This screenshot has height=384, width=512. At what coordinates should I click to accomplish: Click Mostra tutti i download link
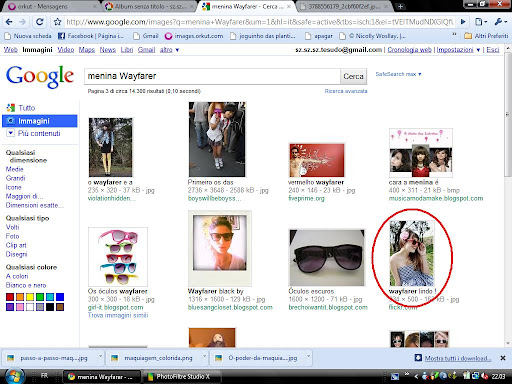[x=458, y=358]
